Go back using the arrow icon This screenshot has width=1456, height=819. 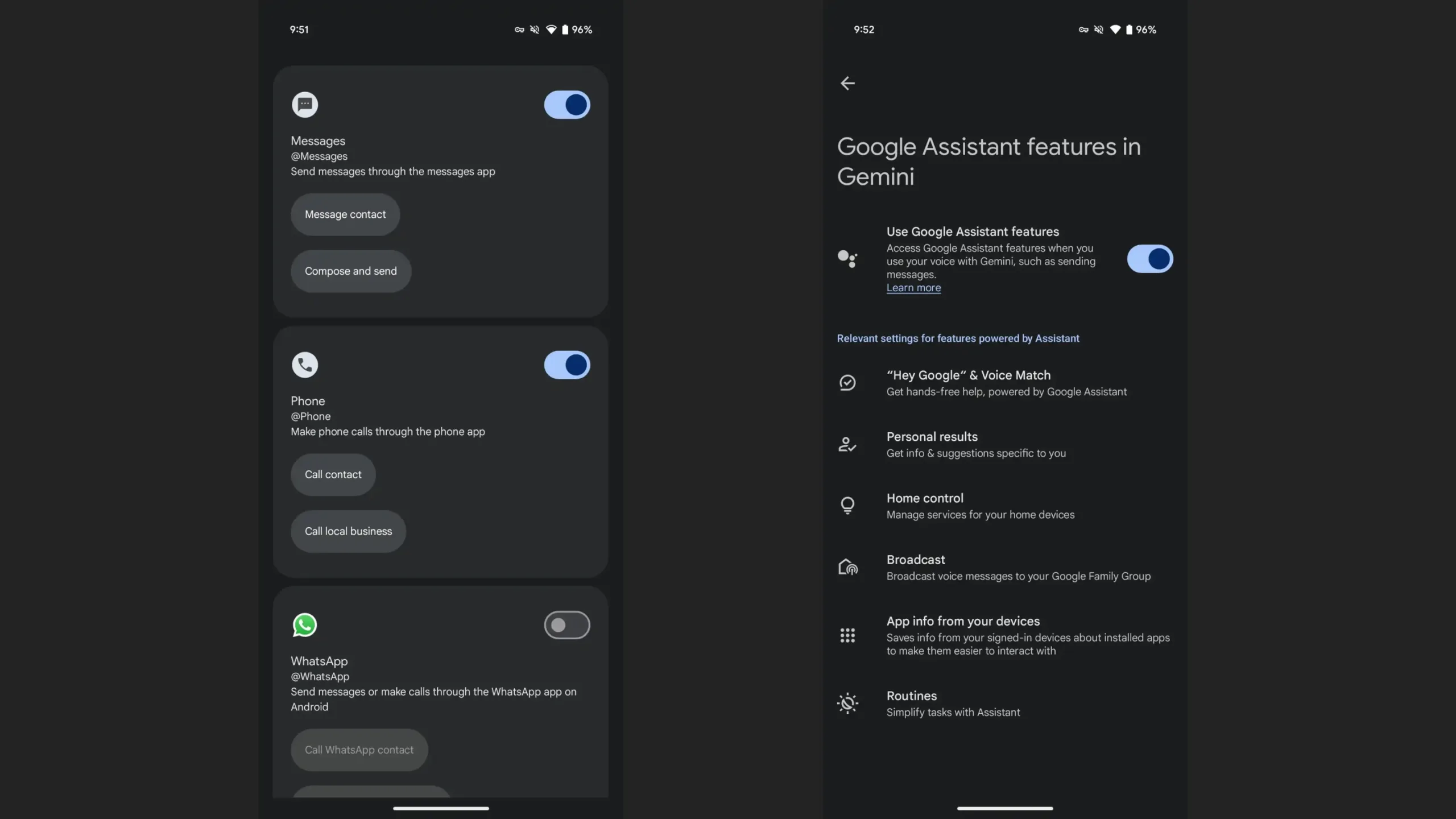[x=847, y=83]
